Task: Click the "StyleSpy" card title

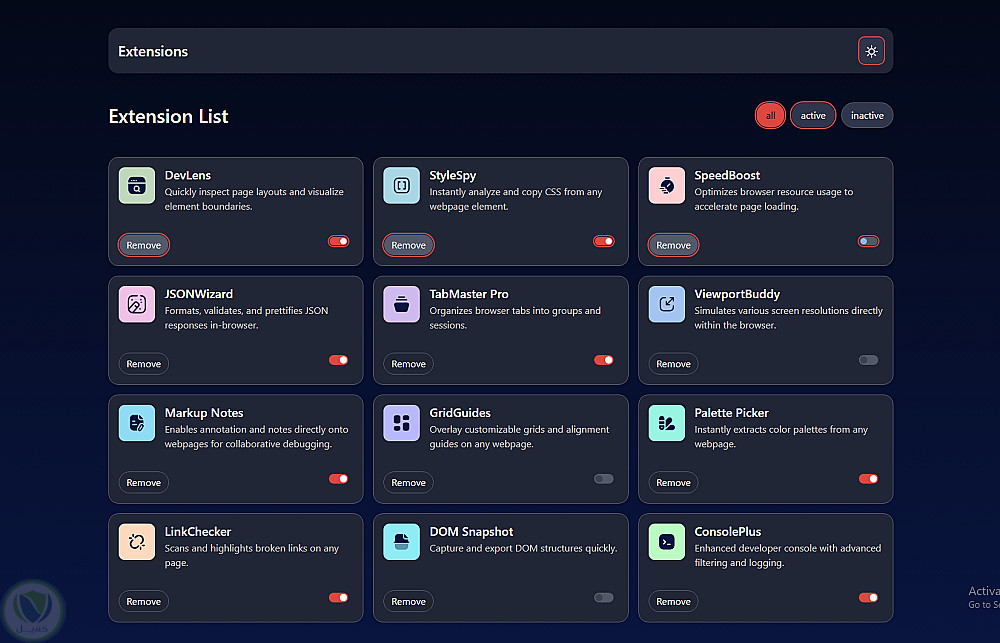Action: (453, 175)
